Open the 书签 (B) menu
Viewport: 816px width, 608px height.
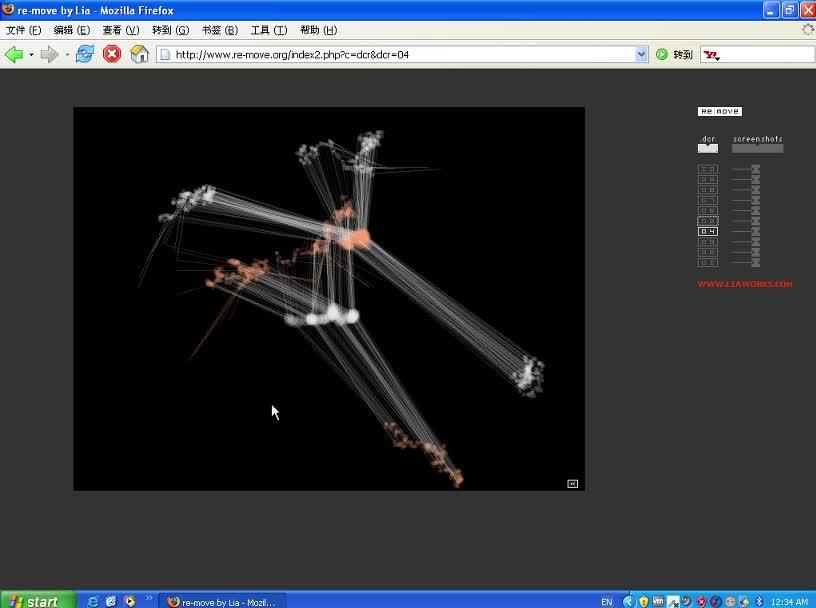(x=220, y=30)
